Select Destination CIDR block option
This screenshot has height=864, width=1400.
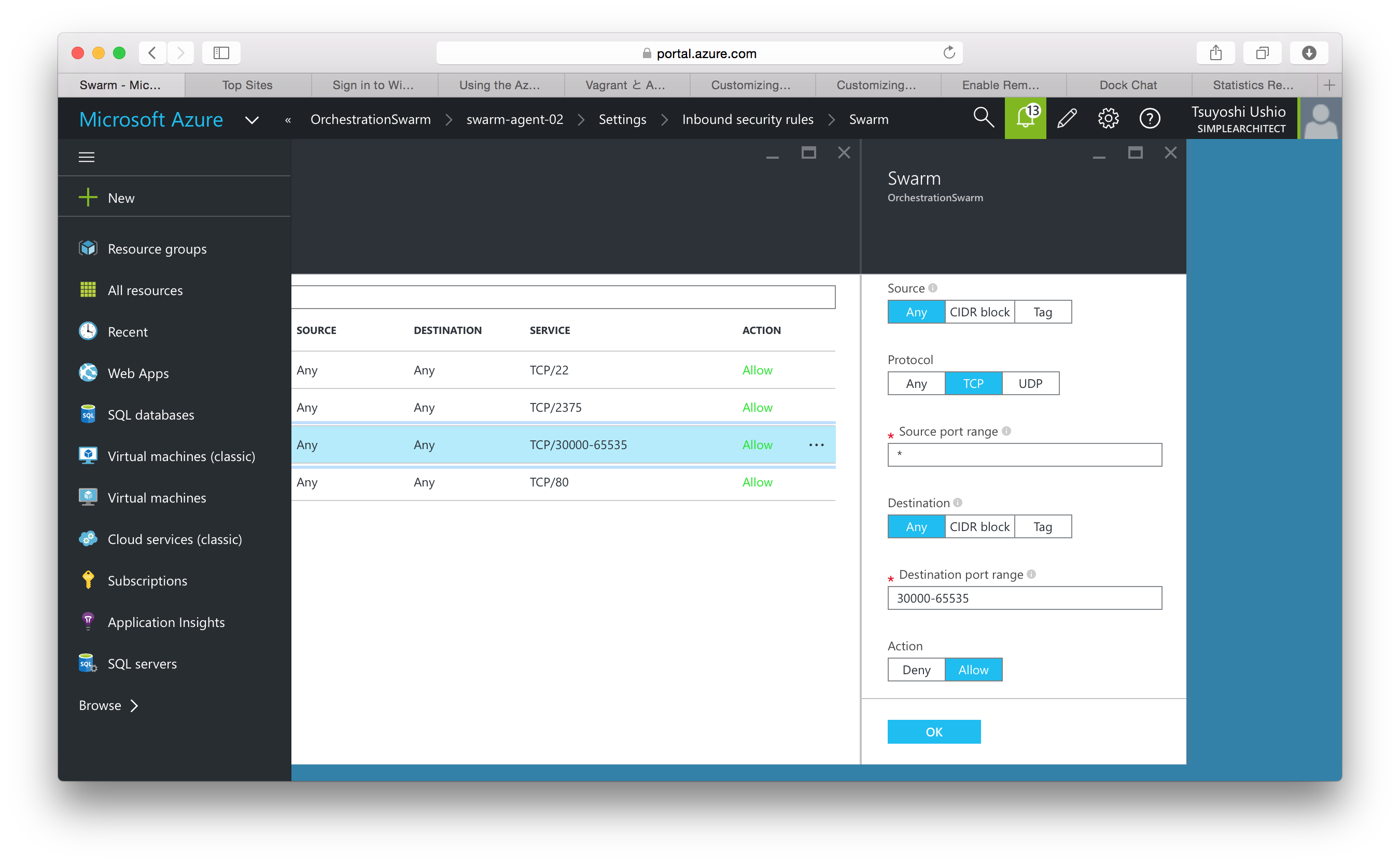click(979, 526)
